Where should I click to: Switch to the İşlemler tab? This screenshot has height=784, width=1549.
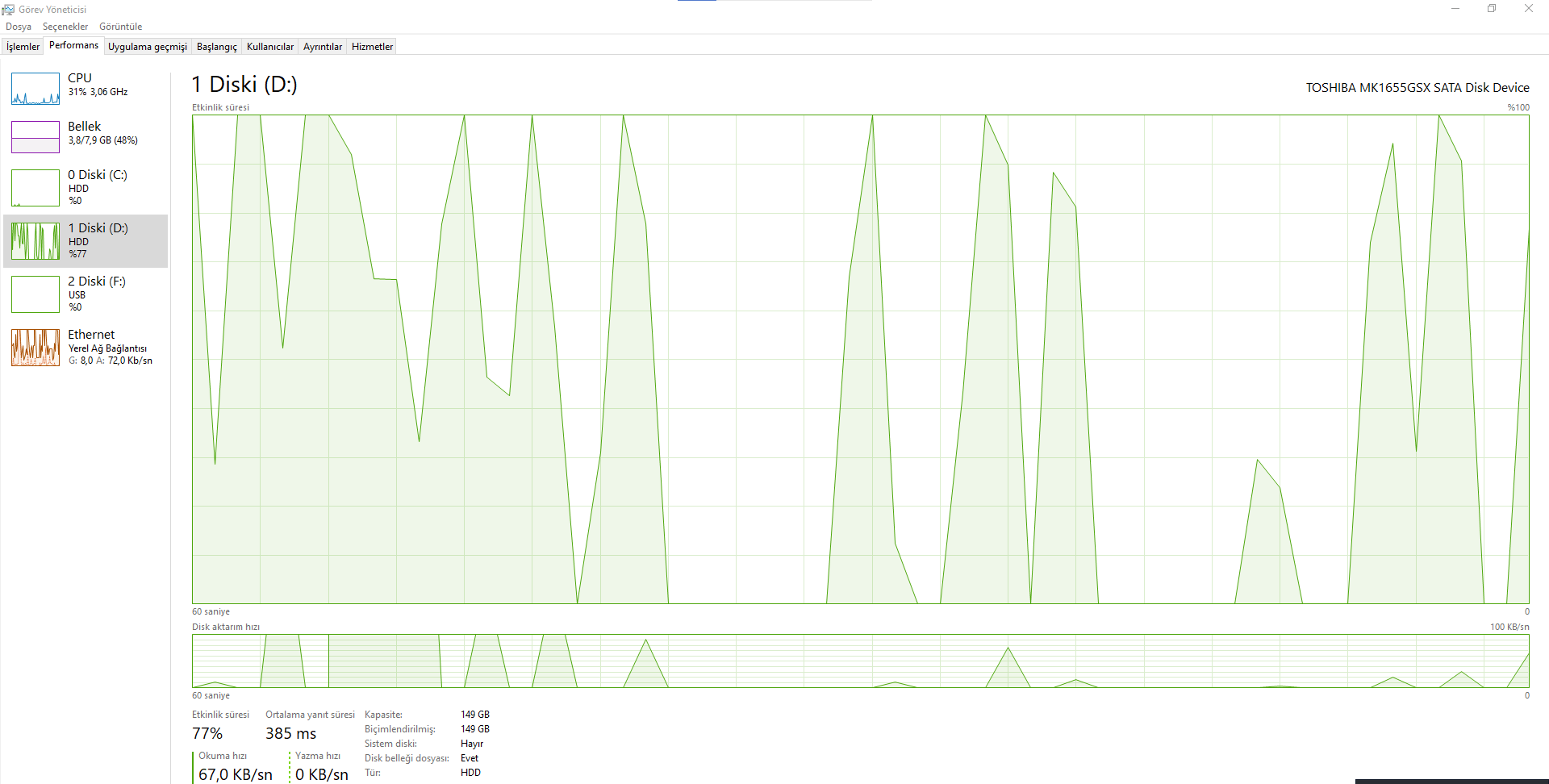pyautogui.click(x=23, y=47)
